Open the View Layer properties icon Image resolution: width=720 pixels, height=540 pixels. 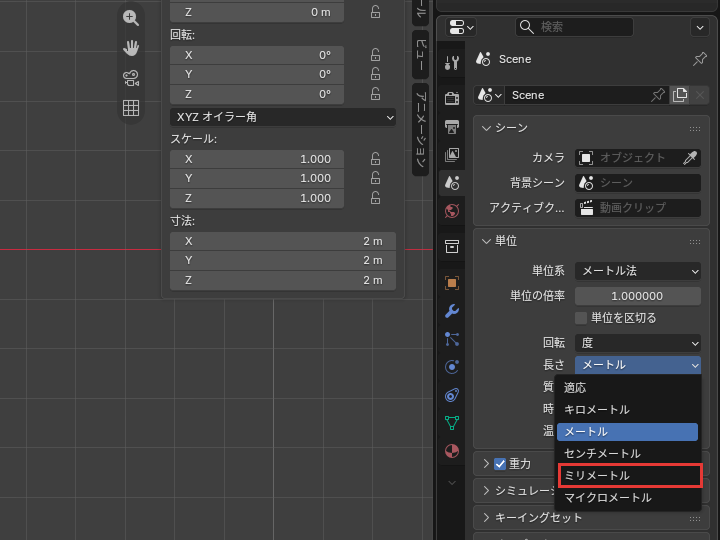452,155
